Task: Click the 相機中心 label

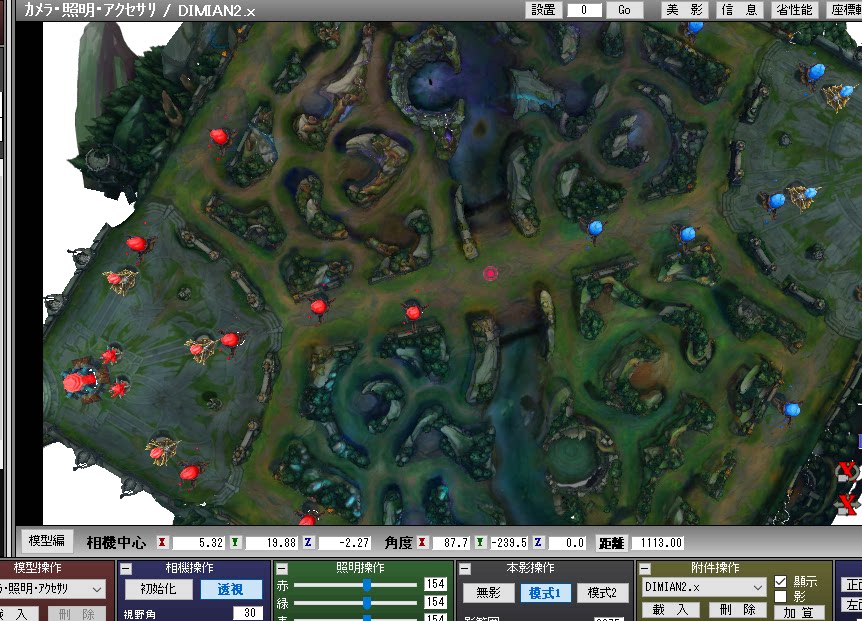Action: (116, 544)
